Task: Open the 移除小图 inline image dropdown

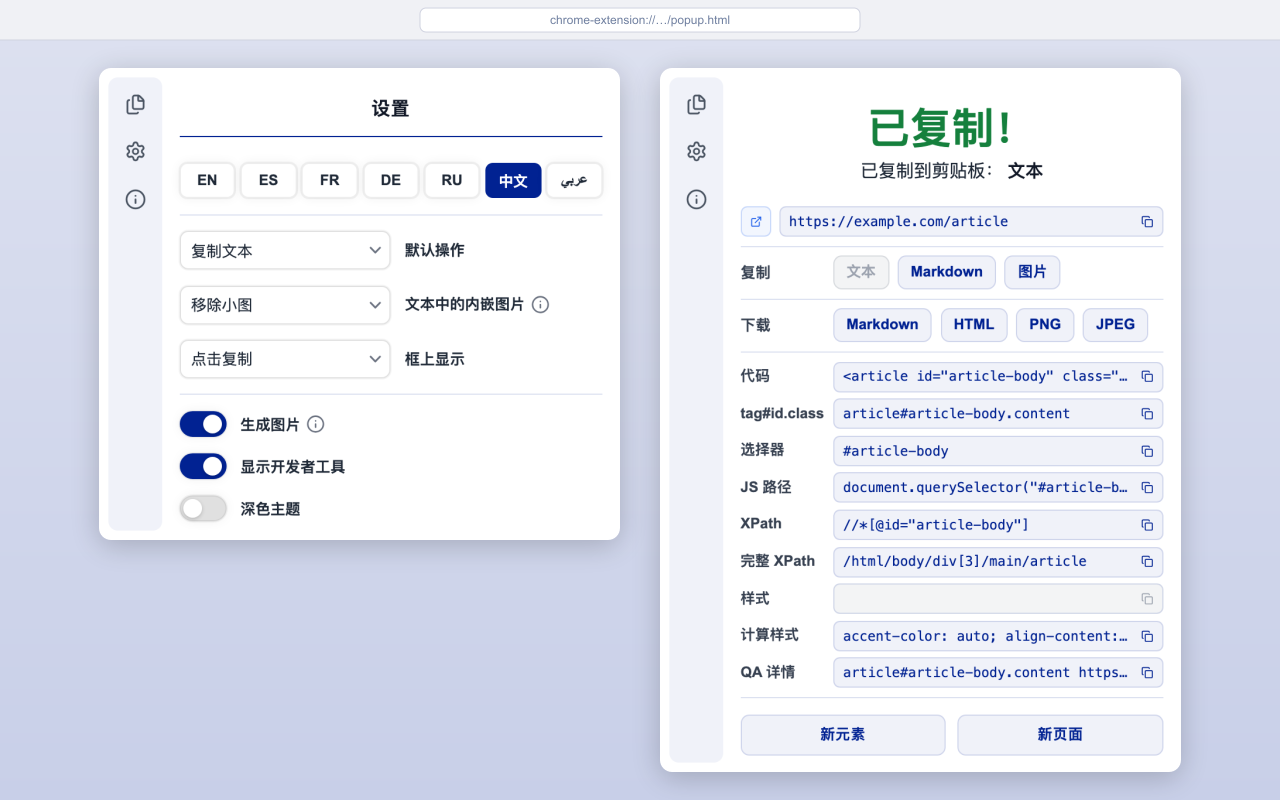Action: (285, 304)
